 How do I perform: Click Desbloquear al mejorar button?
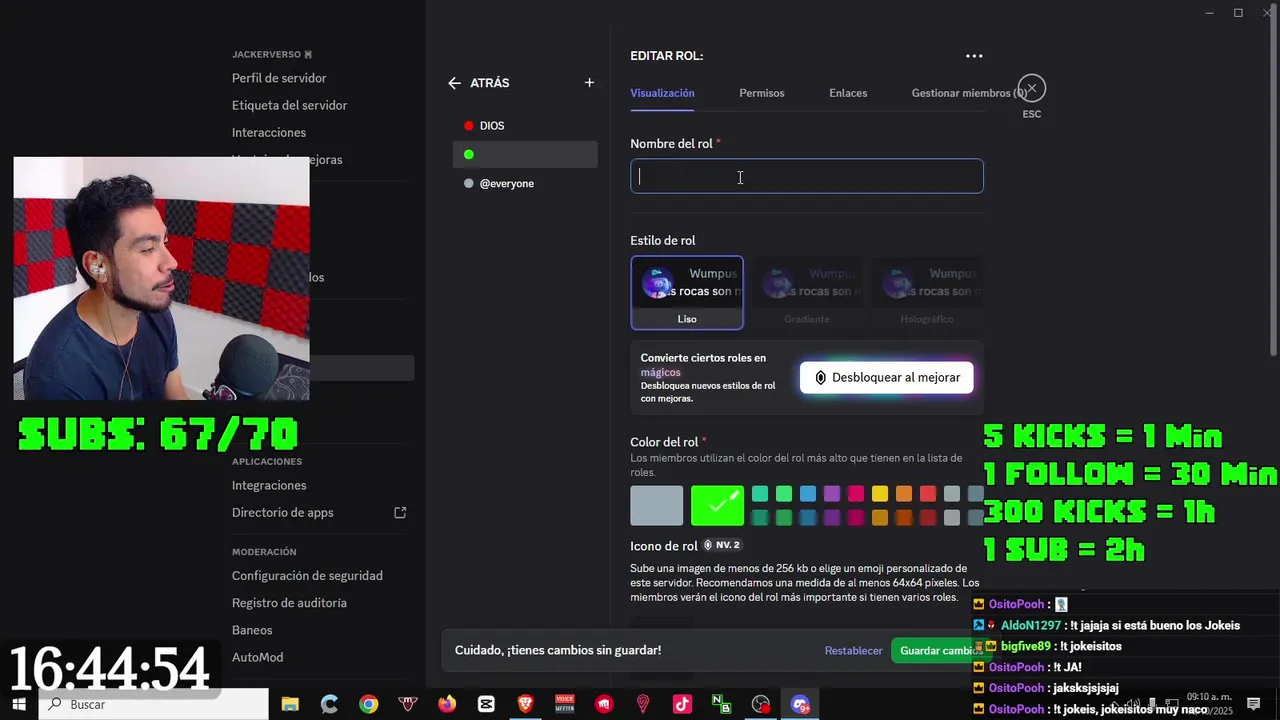(x=887, y=377)
